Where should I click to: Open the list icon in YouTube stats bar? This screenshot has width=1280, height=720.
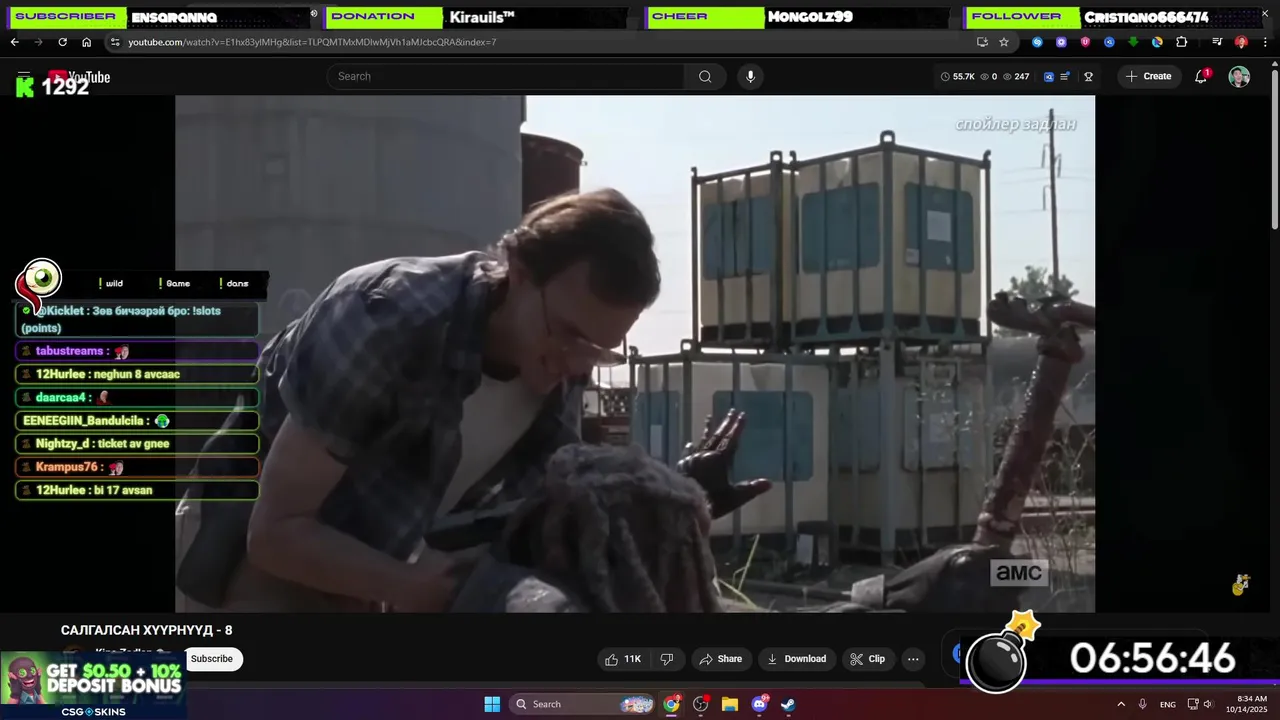tap(1066, 76)
